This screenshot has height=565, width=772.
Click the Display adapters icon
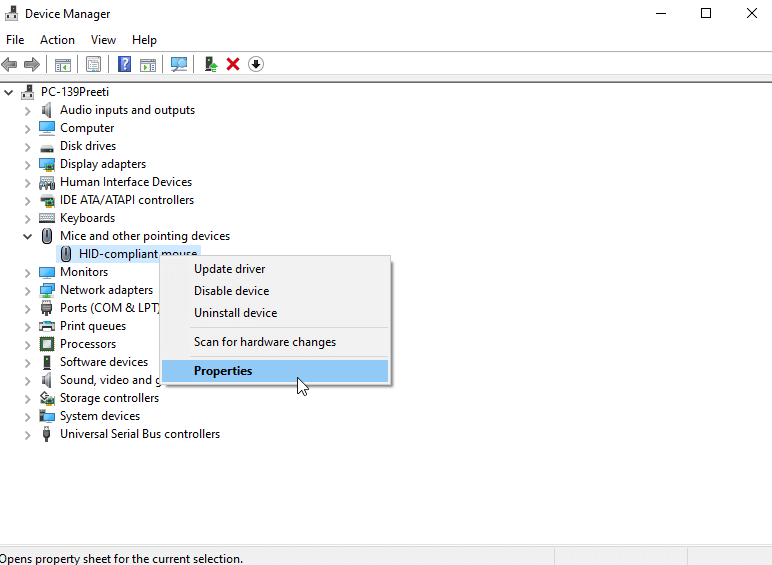[x=47, y=164]
